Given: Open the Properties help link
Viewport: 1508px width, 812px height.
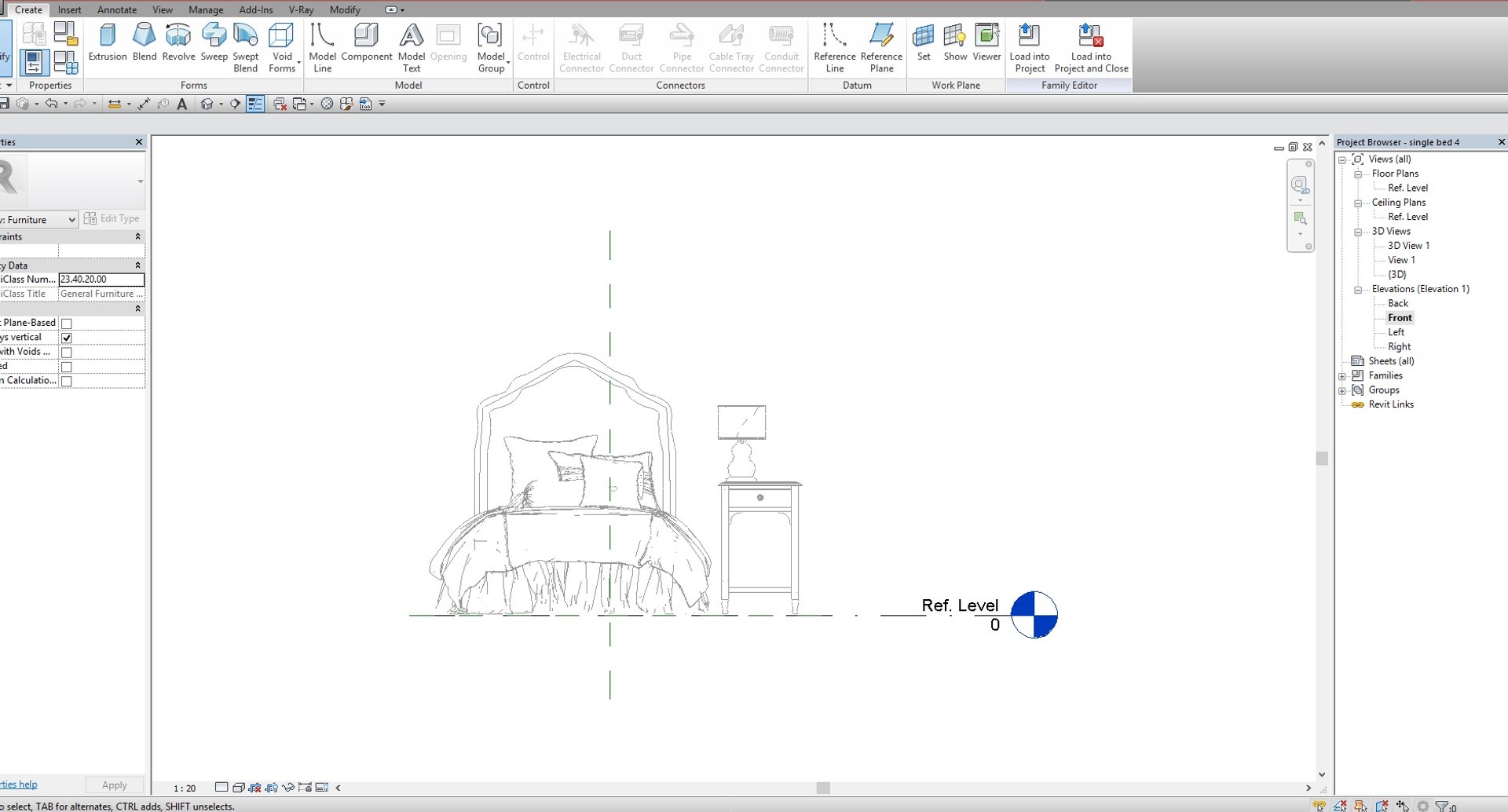Looking at the screenshot, I should tap(19, 785).
